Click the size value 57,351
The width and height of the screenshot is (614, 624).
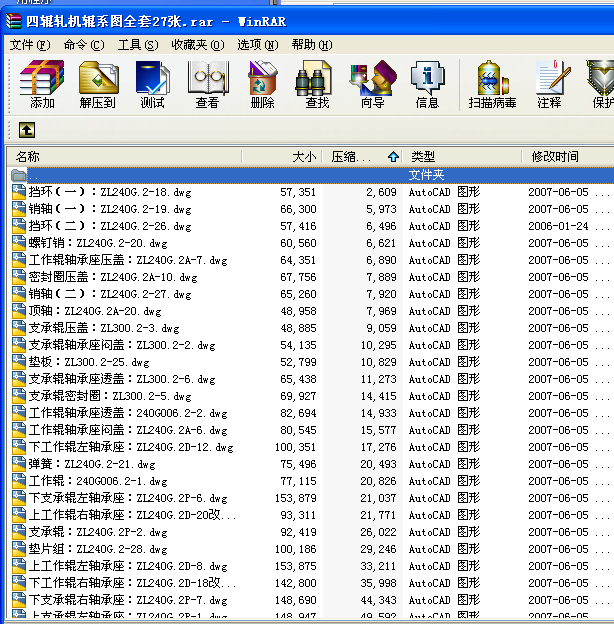(x=298, y=192)
